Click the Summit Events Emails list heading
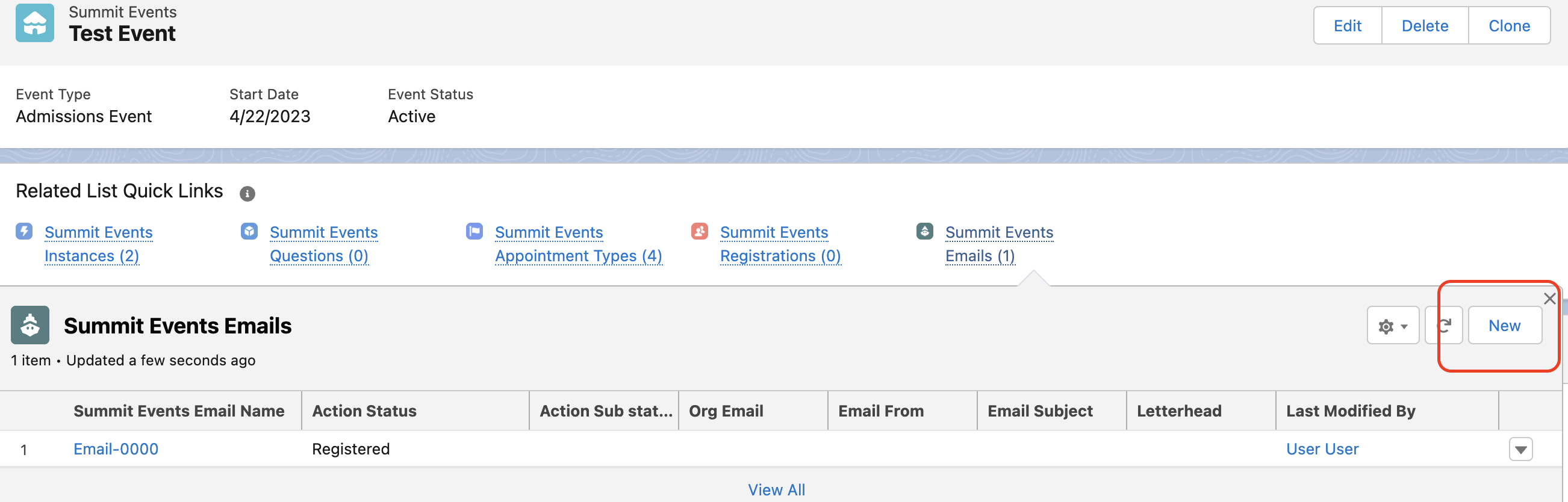This screenshot has height=502, width=1568. [178, 326]
